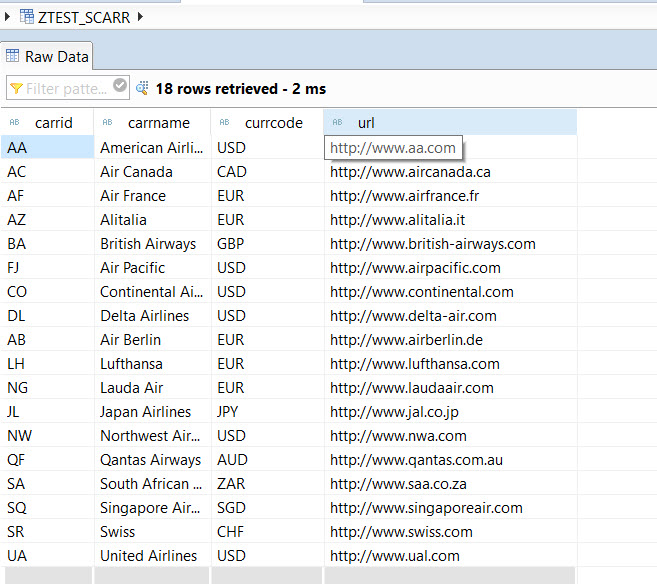Image resolution: width=657 pixels, height=584 pixels.
Task: Expand the arrow right of ZTEST_SCARR
Action: click(x=140, y=17)
